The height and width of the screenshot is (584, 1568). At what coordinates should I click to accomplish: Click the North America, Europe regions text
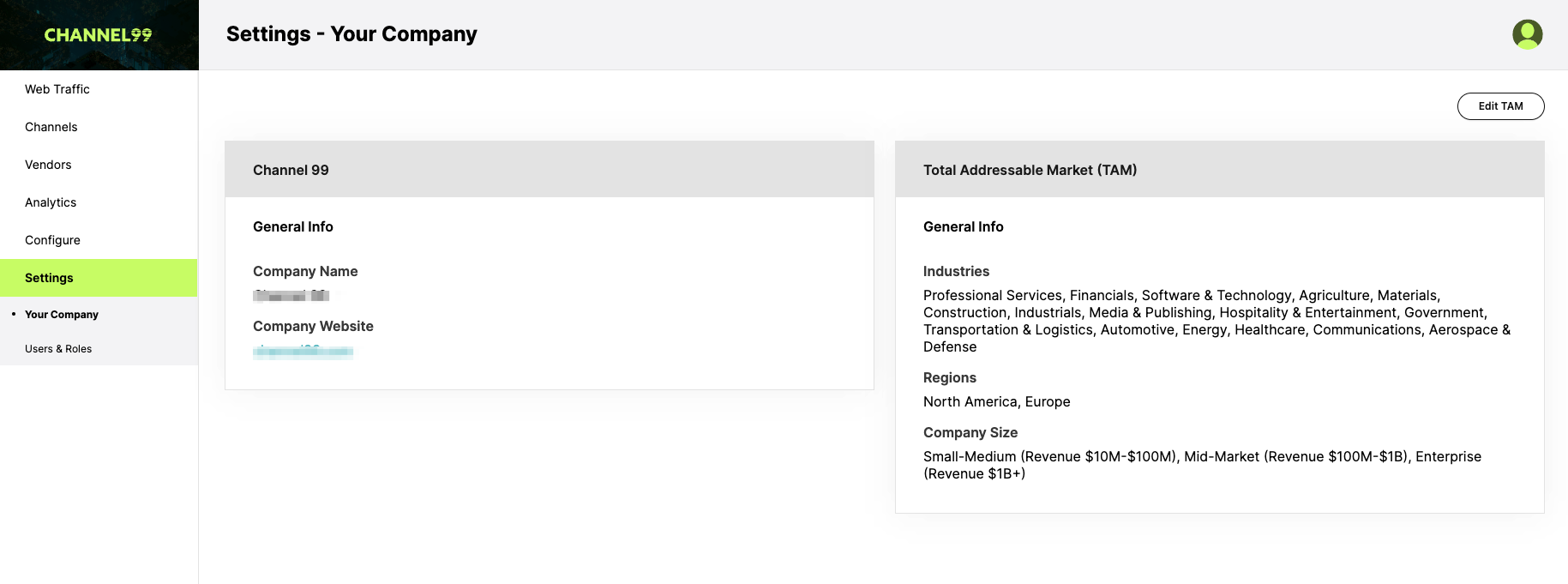996,401
